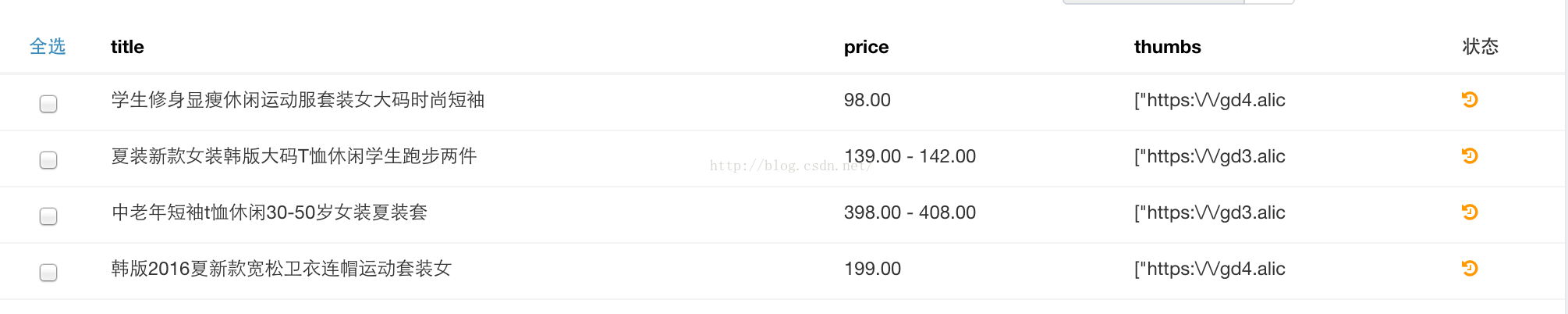Click the price column header
The width and height of the screenshot is (1568, 314).
point(866,47)
